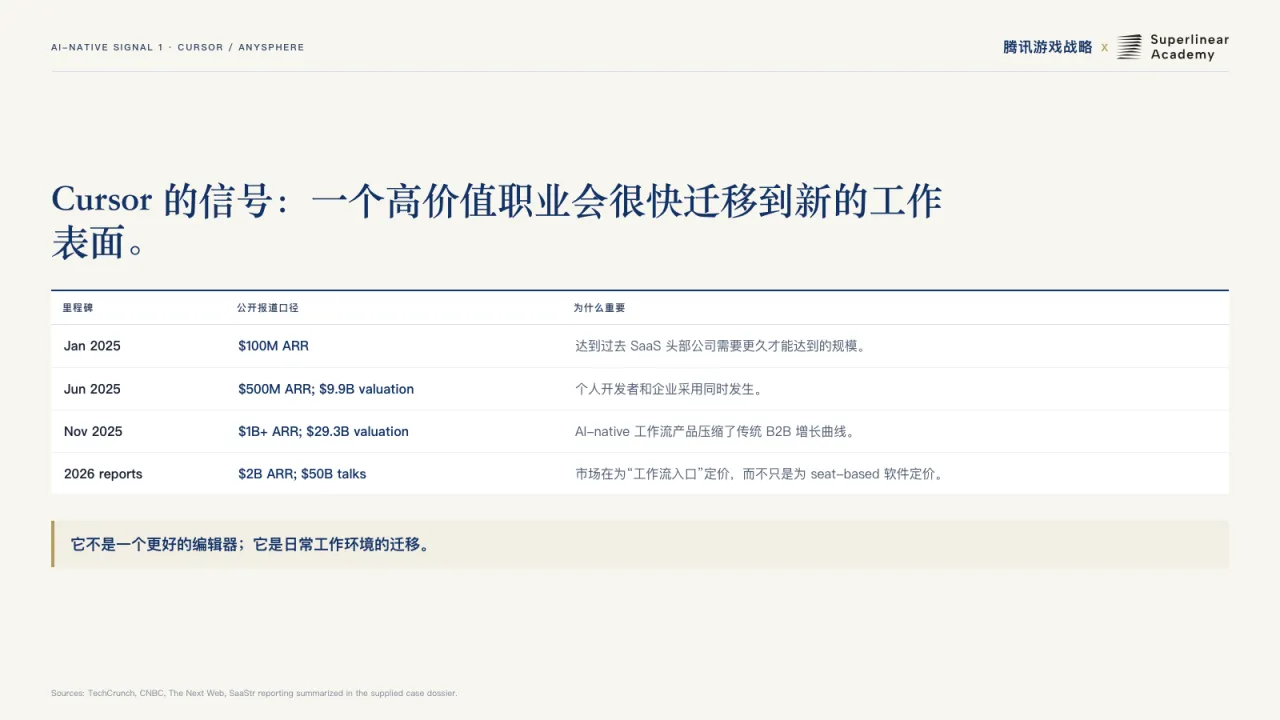Click the Sources footnote at the bottom
The width and height of the screenshot is (1280, 720).
254,693
